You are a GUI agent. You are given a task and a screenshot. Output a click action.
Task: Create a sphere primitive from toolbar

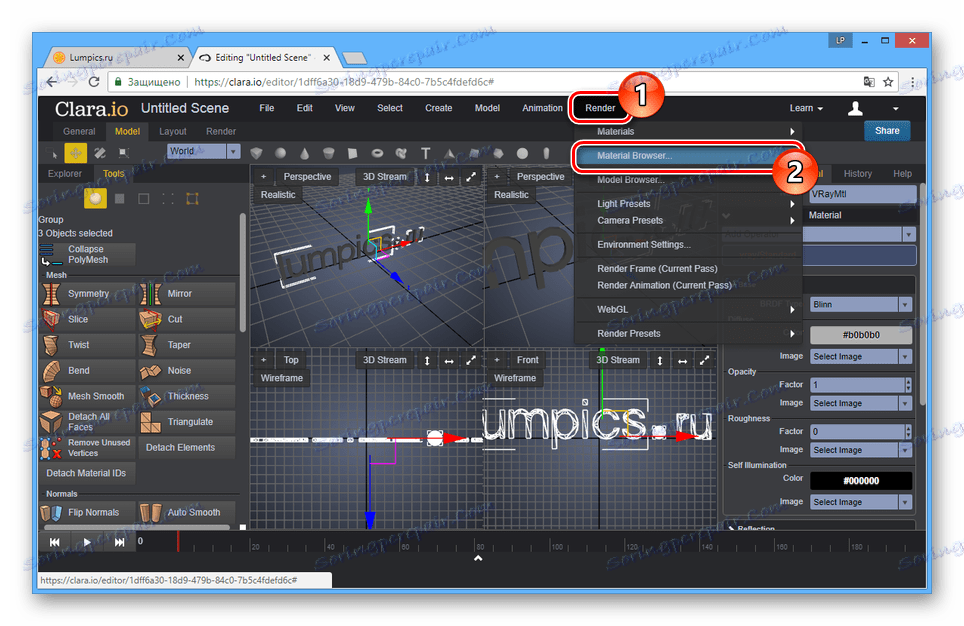coord(280,153)
